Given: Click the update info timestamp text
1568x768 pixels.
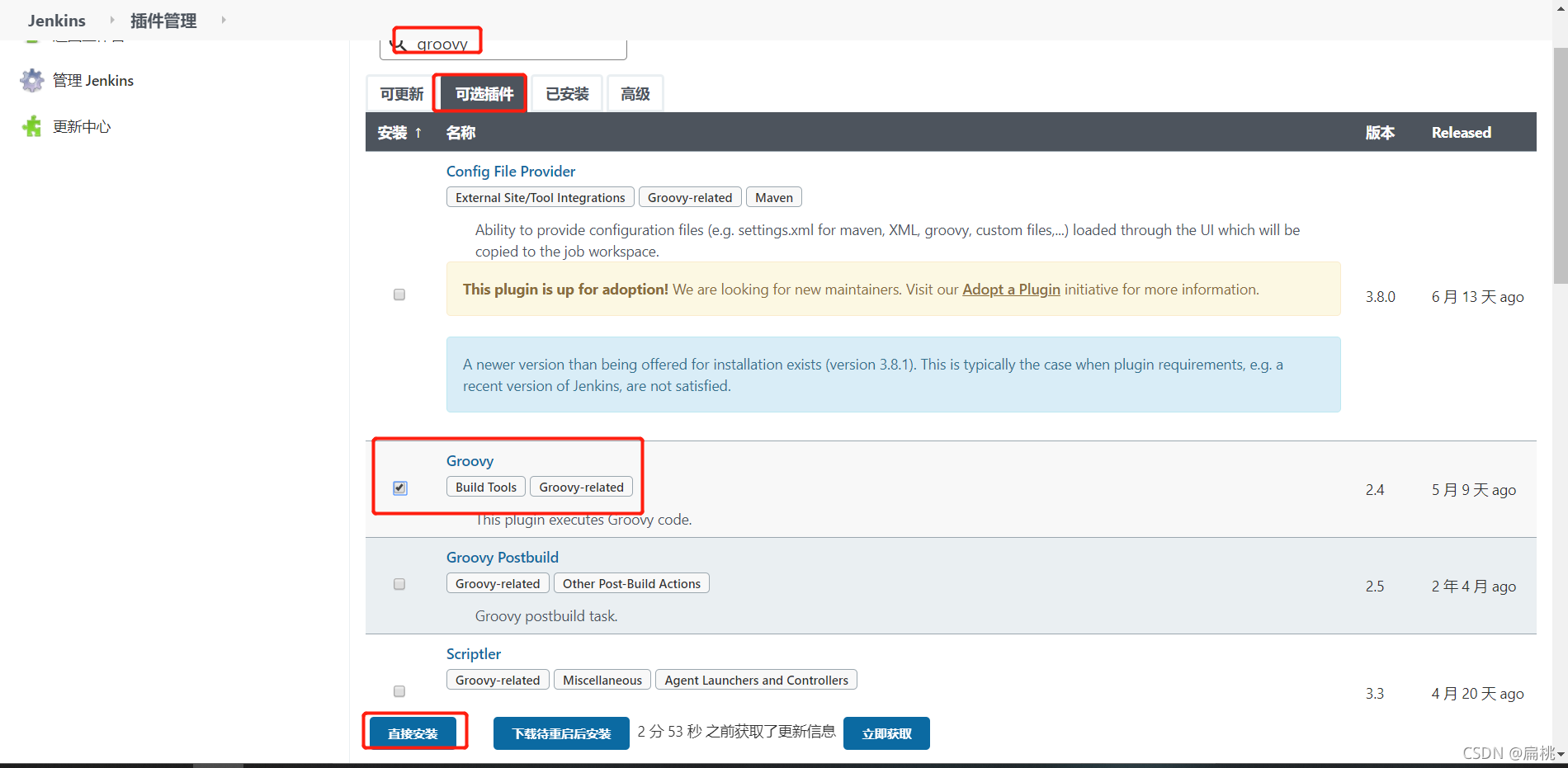Looking at the screenshot, I should coord(736,732).
